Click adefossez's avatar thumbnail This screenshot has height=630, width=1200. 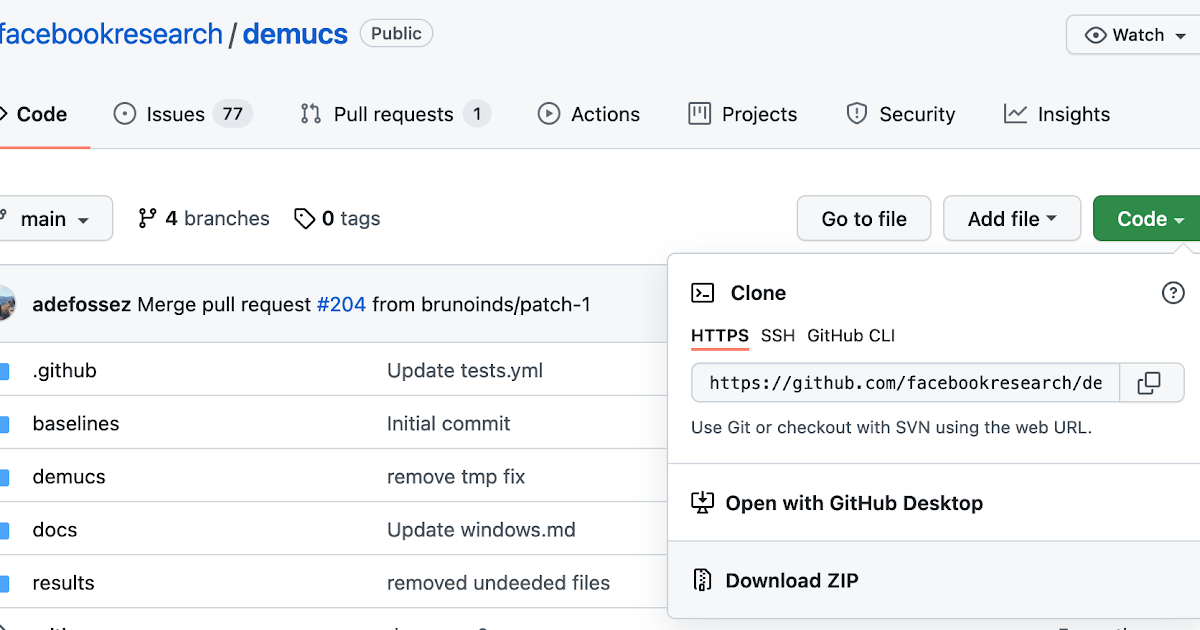coord(6,304)
